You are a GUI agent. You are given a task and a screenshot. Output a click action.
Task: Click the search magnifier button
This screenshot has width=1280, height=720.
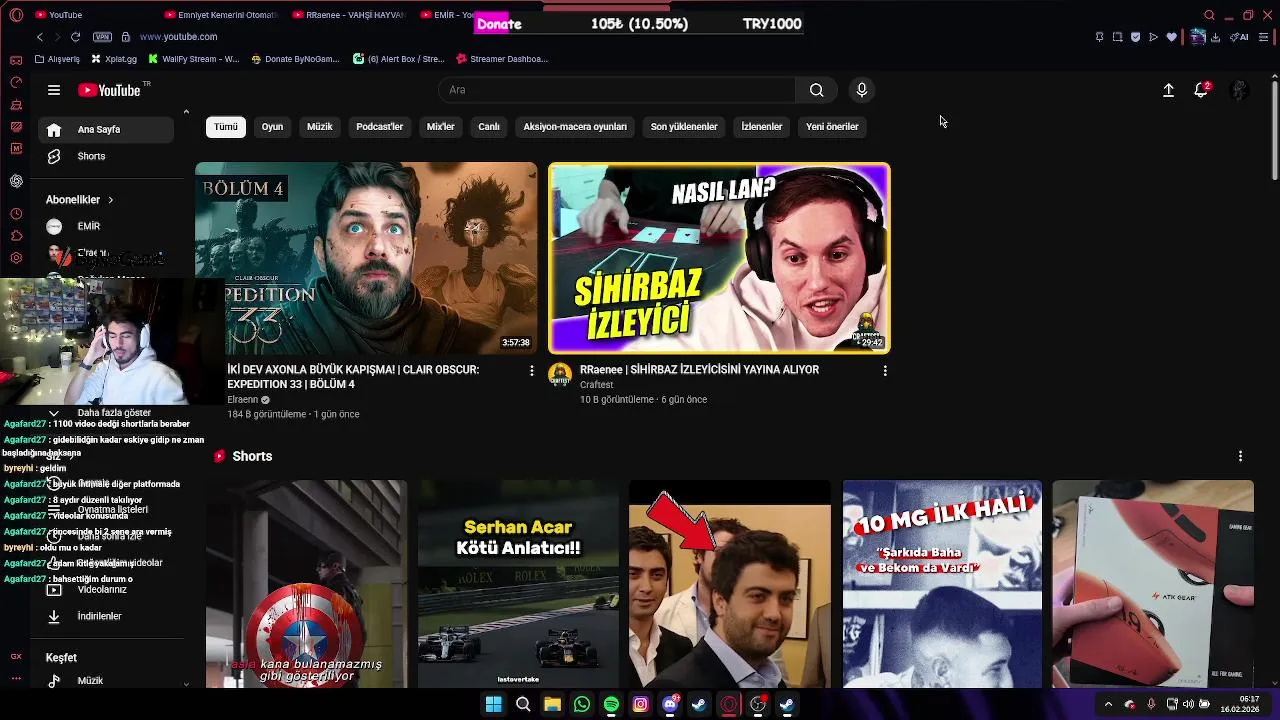pos(817,90)
